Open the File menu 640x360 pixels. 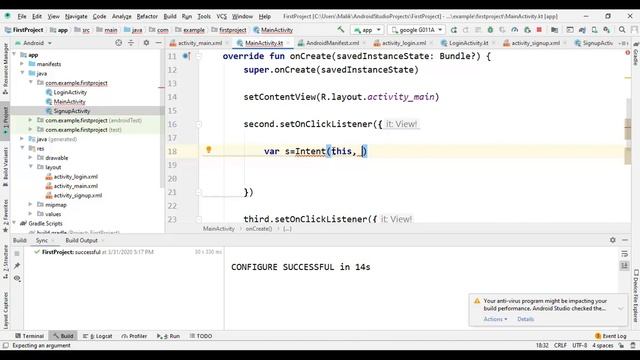[x=22, y=16]
